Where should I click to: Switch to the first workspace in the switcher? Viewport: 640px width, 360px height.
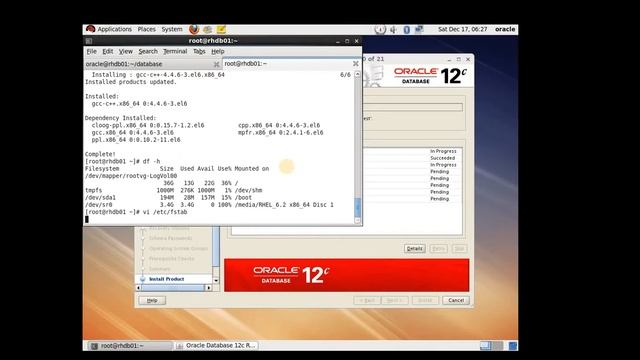point(485,346)
